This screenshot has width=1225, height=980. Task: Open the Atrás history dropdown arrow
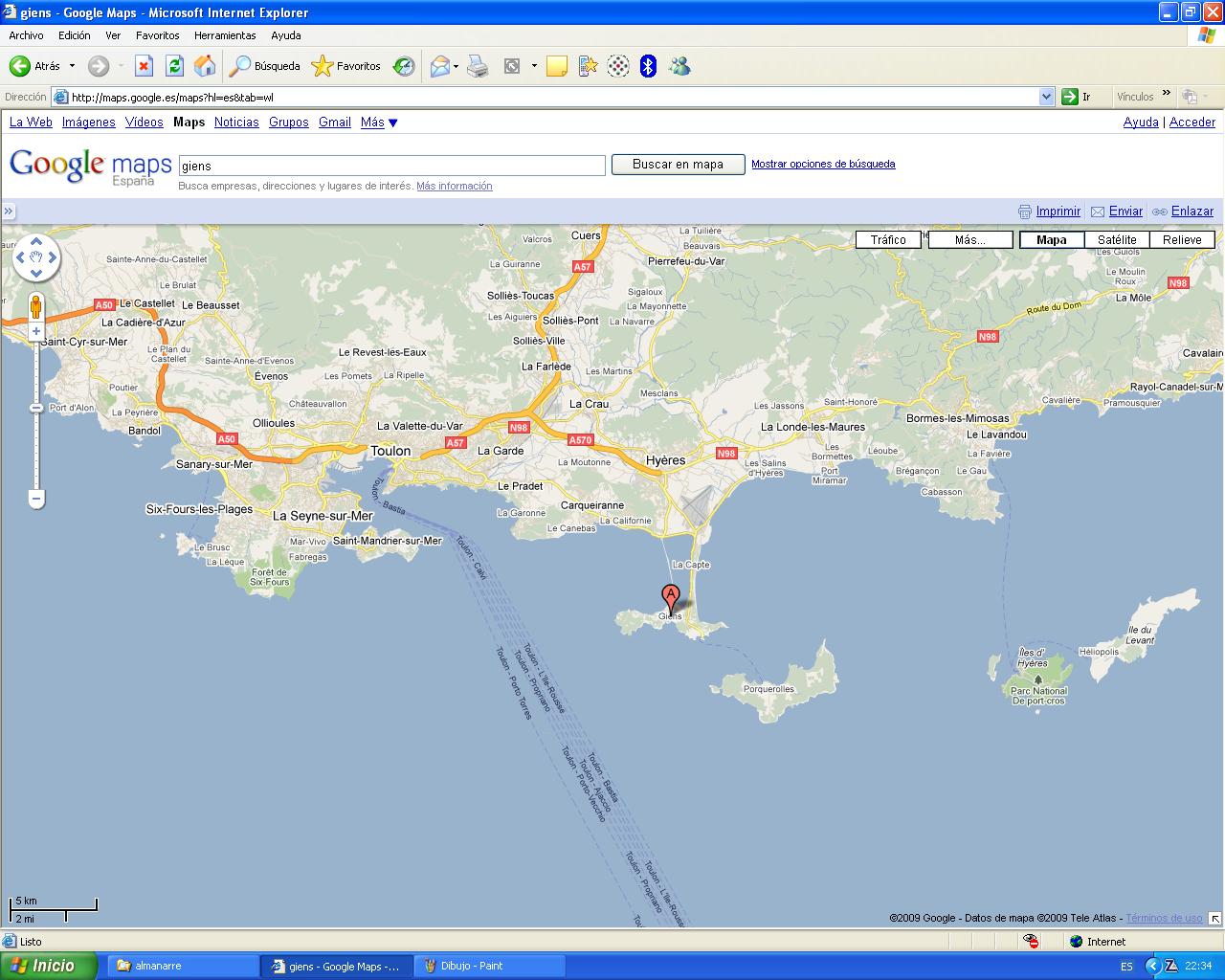[72, 66]
